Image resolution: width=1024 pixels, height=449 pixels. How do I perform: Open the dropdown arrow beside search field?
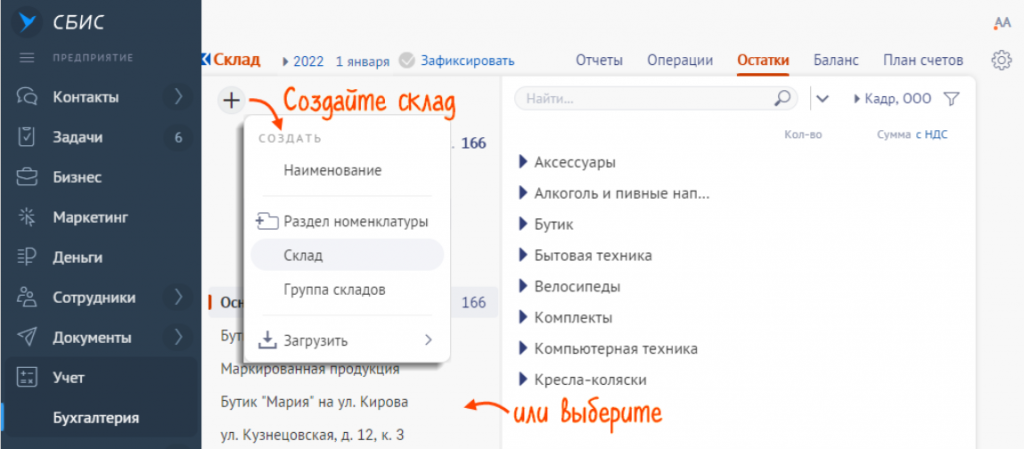coord(823,99)
